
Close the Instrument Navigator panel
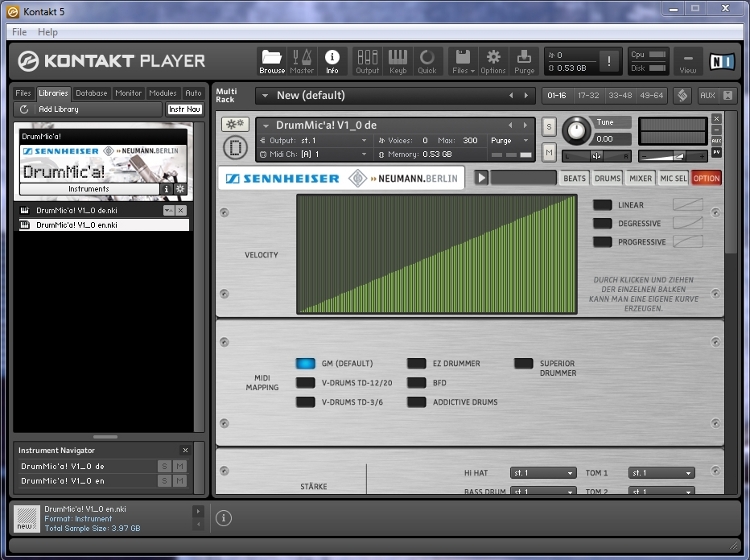tap(186, 450)
